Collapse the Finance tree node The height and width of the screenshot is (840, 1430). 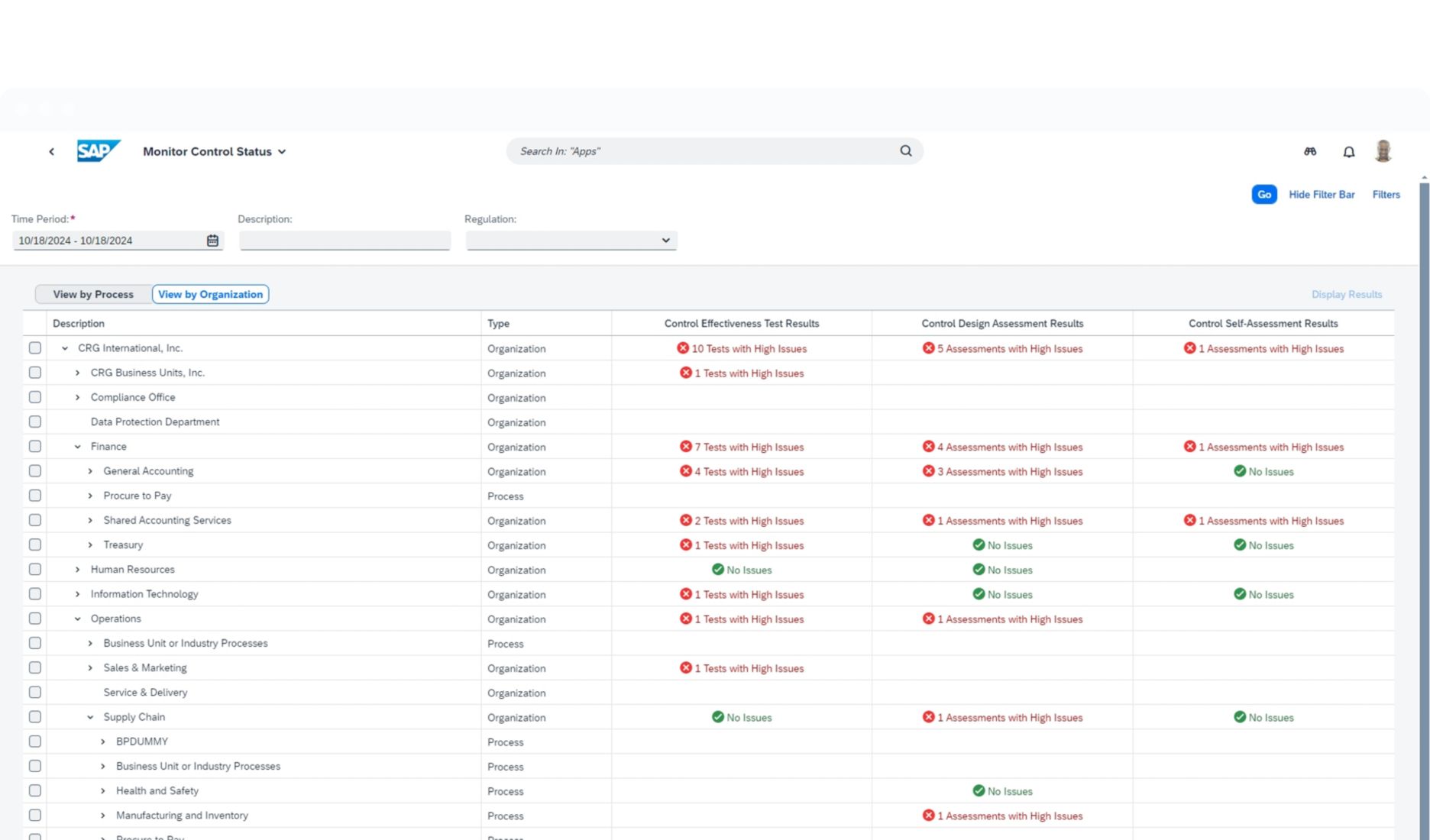(77, 447)
